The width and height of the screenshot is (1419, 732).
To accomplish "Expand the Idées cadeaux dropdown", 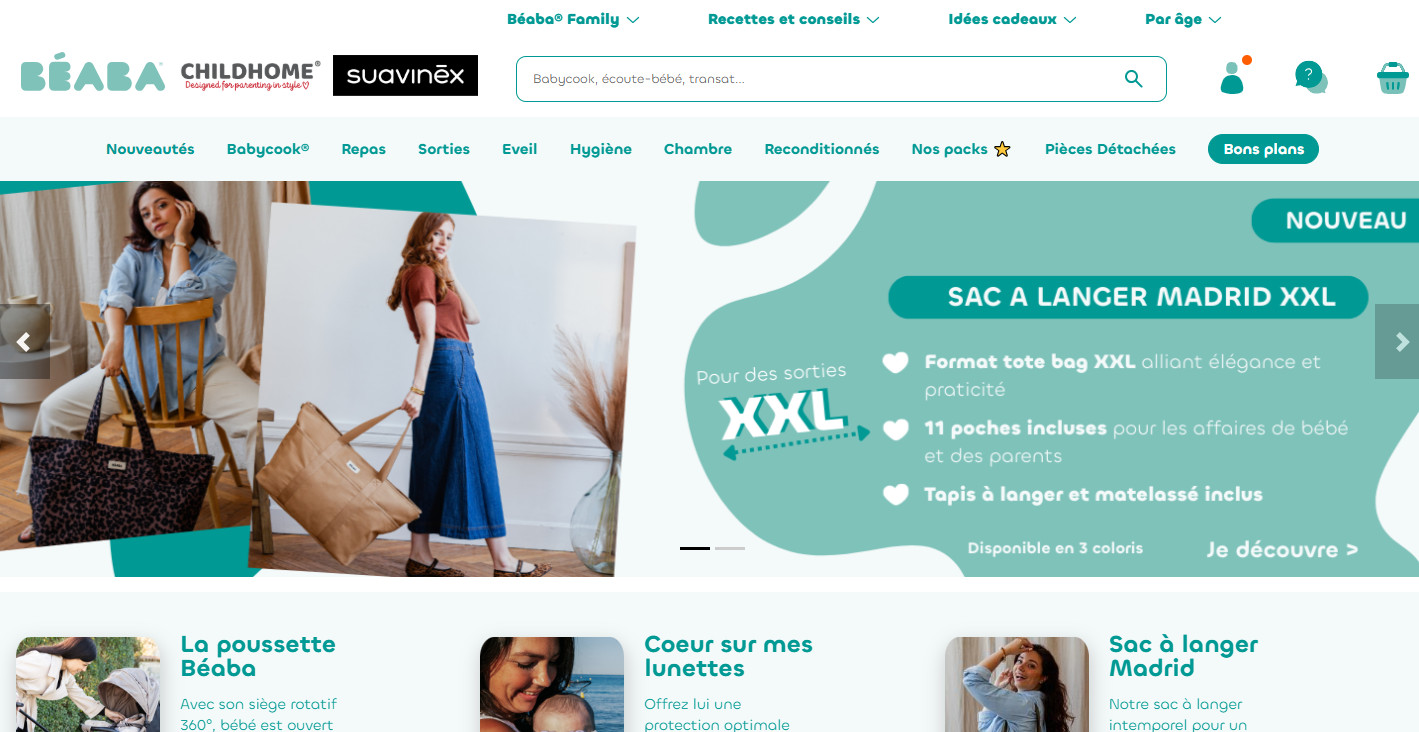I will (1012, 19).
